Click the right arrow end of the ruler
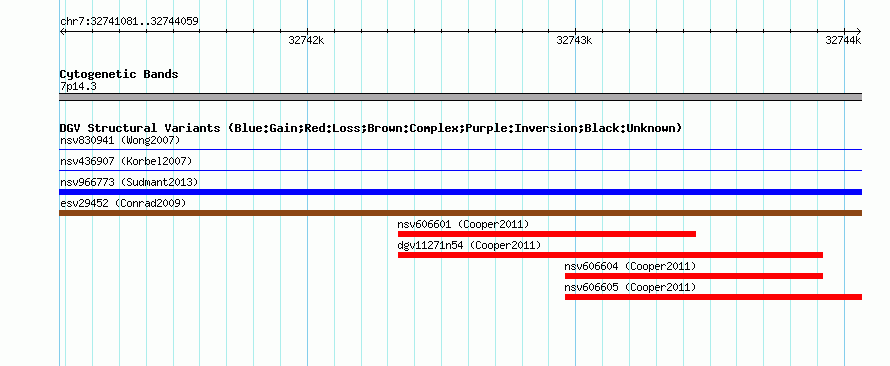 (x=859, y=31)
